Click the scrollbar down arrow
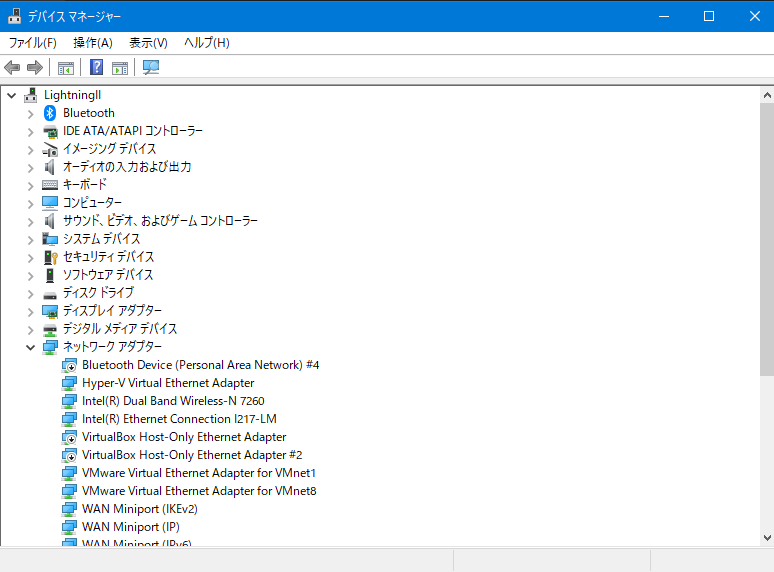The image size is (774, 572). [767, 538]
